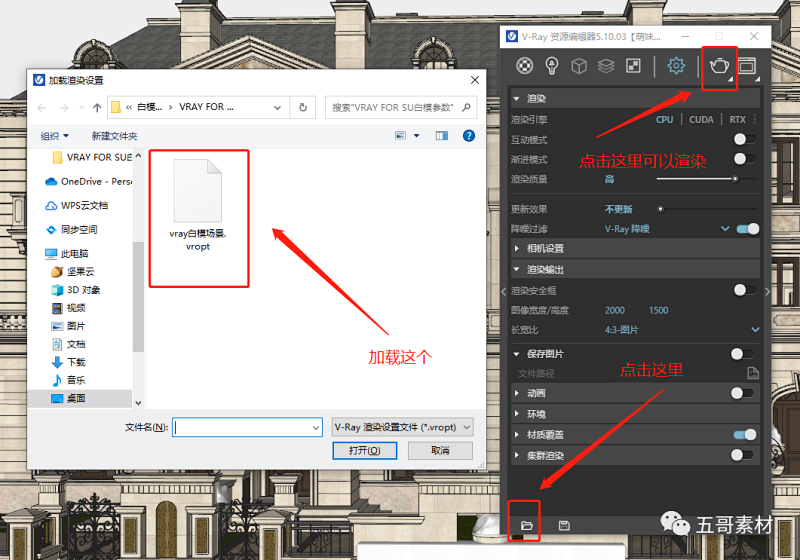Open the Geometry cube icon tab
Screen dimensions: 800x560
579,66
